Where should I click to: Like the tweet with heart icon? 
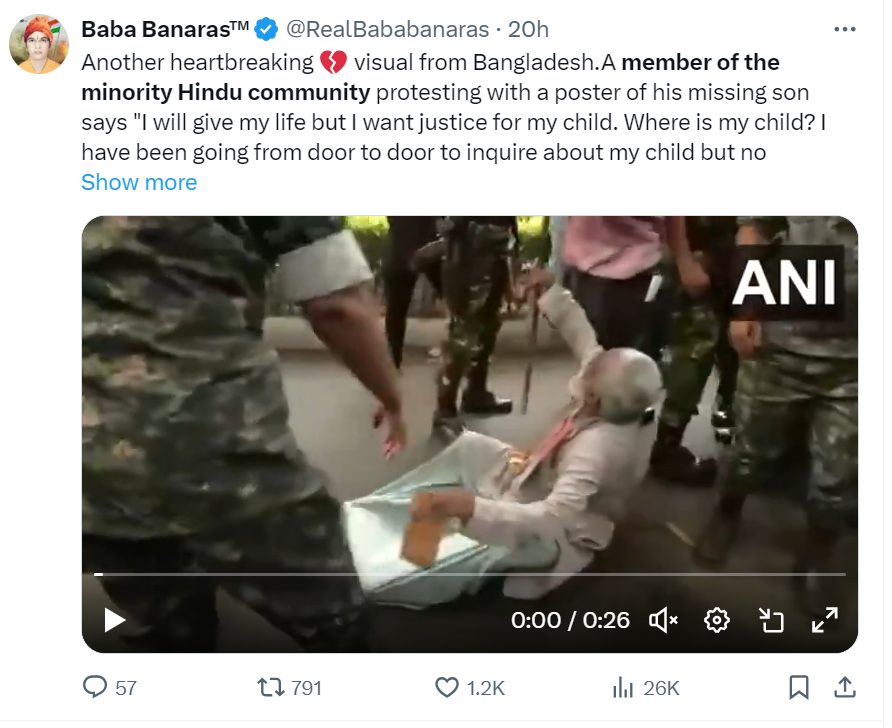click(x=447, y=687)
